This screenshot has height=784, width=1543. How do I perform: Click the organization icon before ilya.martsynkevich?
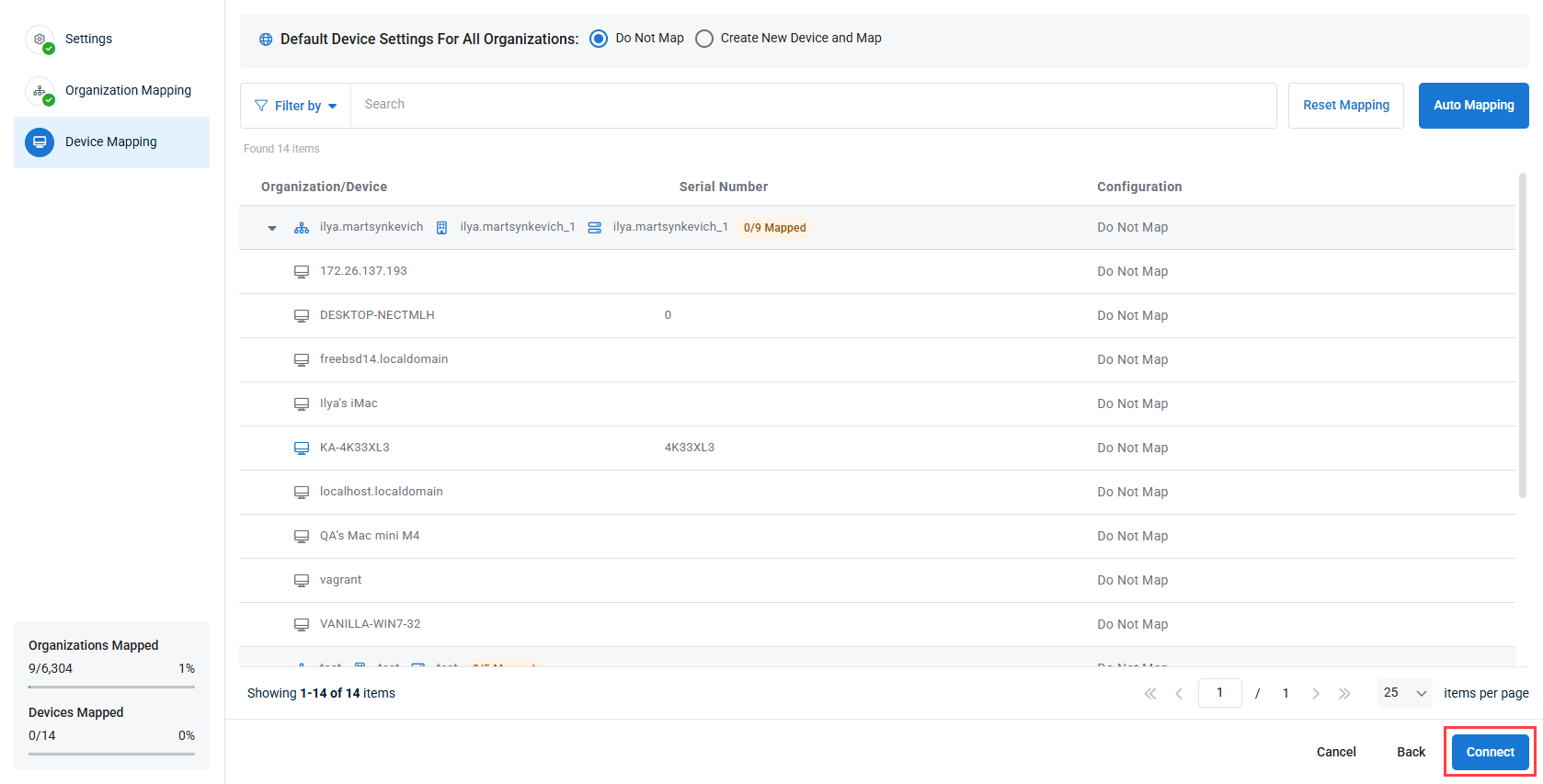[302, 228]
